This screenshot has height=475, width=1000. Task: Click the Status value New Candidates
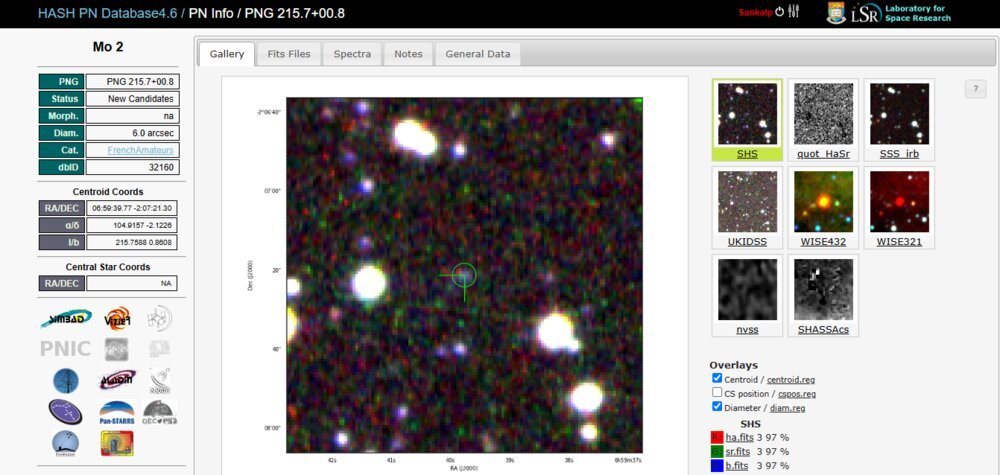[132, 99]
